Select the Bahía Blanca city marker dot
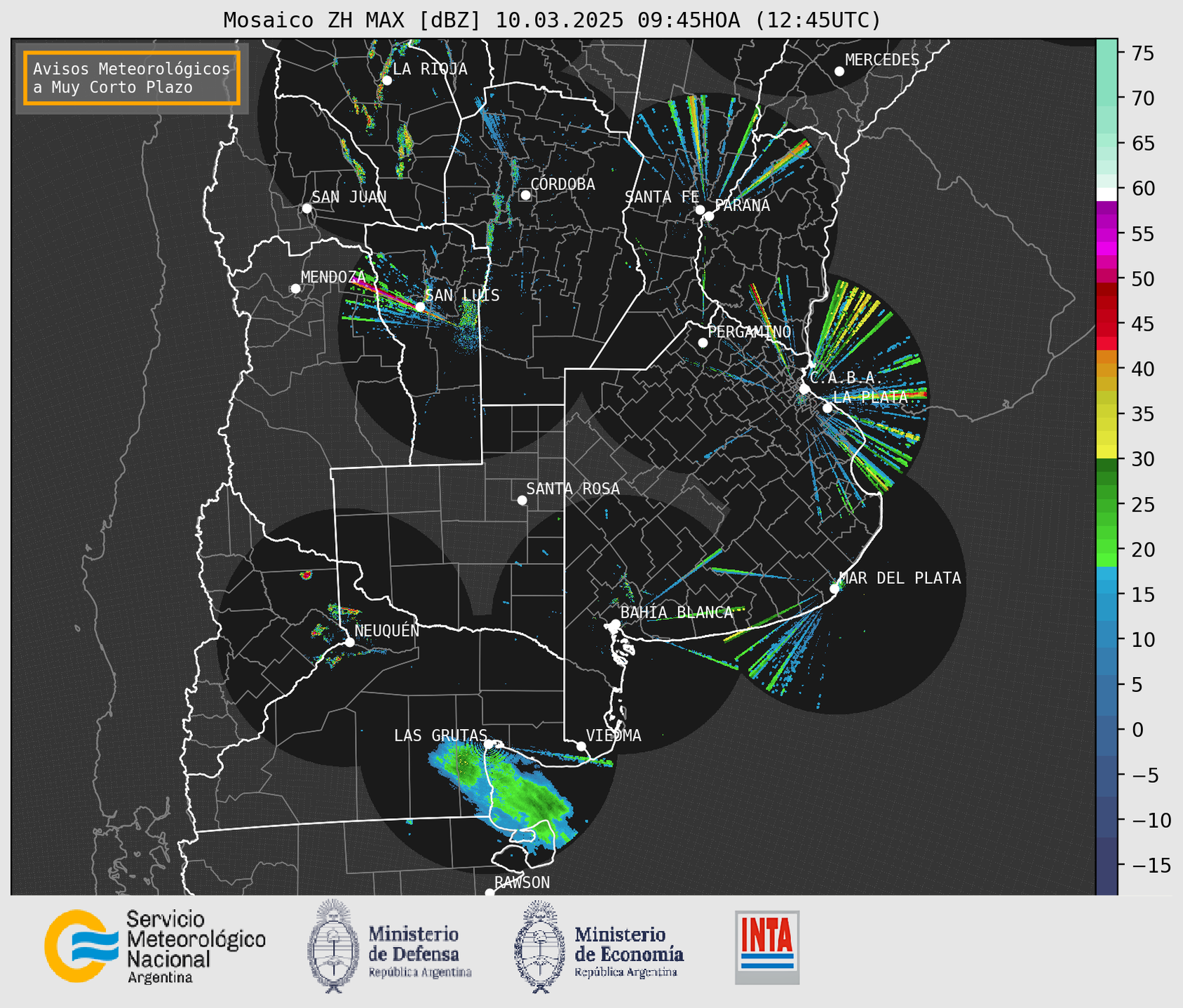Image resolution: width=1183 pixels, height=1008 pixels. (615, 624)
